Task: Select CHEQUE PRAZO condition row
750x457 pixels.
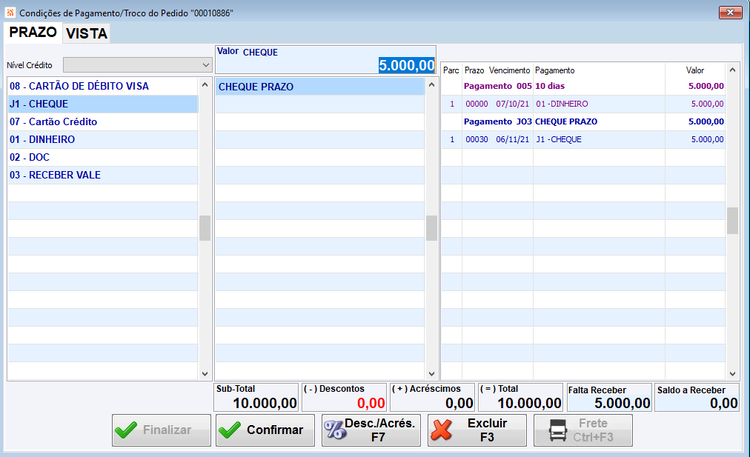Action: [320, 87]
